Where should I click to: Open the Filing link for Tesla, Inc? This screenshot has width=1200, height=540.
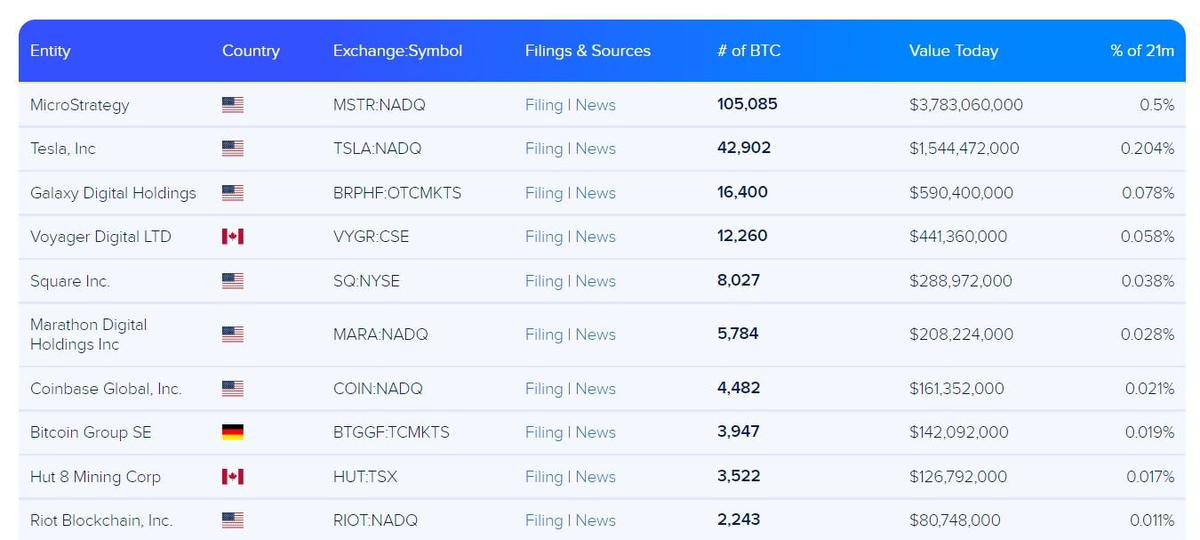544,149
